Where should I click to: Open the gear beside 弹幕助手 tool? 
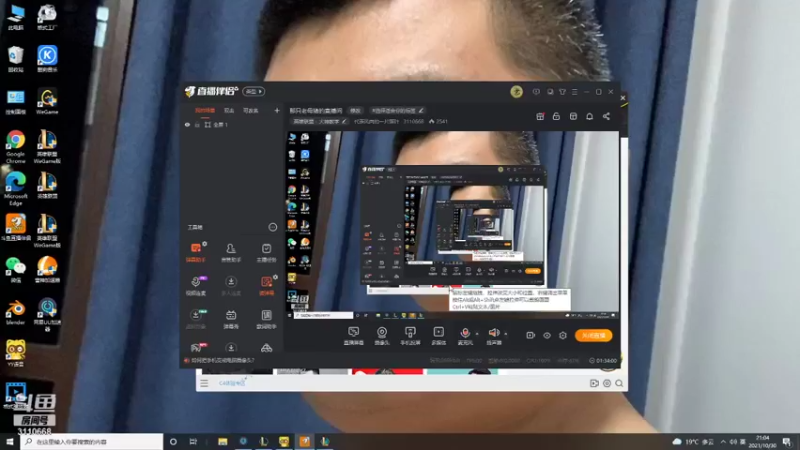205,244
